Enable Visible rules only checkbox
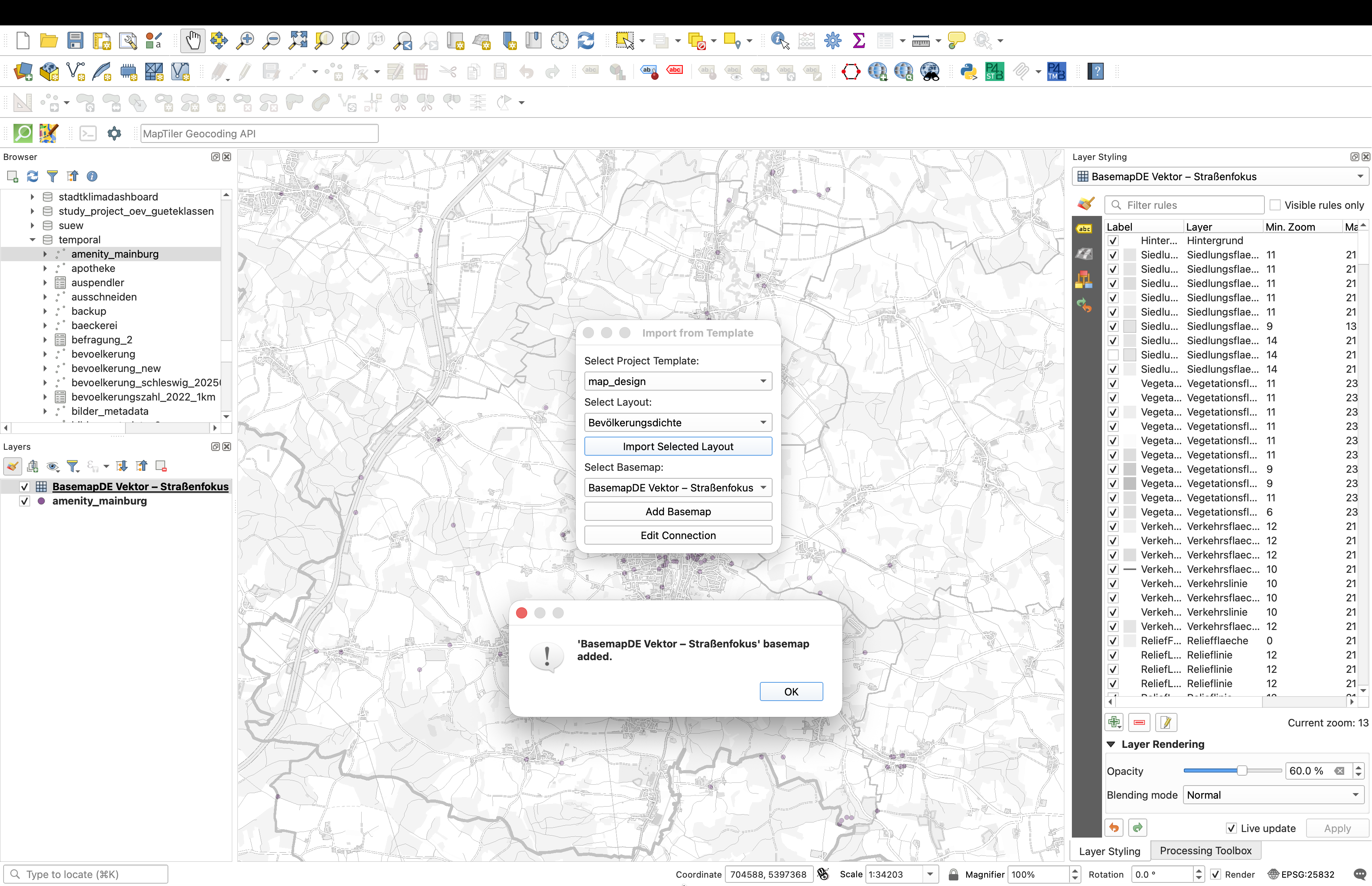This screenshot has width=1372, height=886. [1276, 205]
